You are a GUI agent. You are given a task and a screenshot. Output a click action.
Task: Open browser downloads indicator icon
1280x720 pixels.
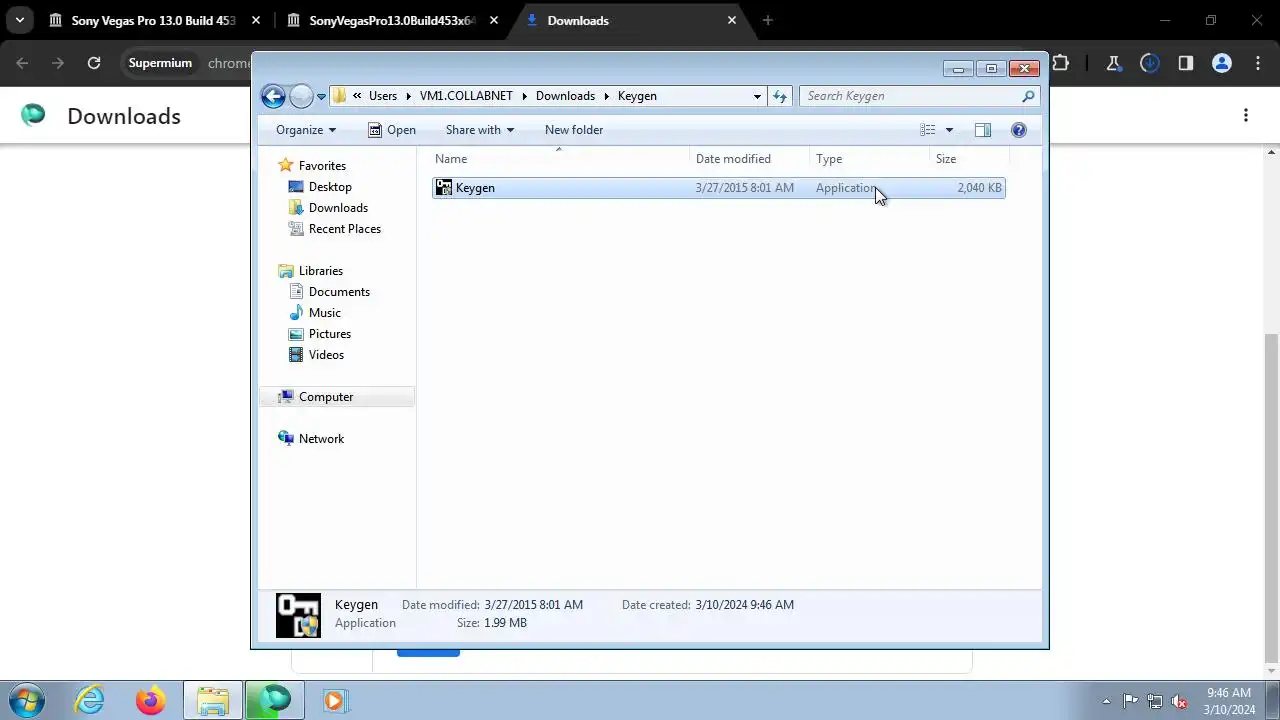pyautogui.click(x=1149, y=63)
